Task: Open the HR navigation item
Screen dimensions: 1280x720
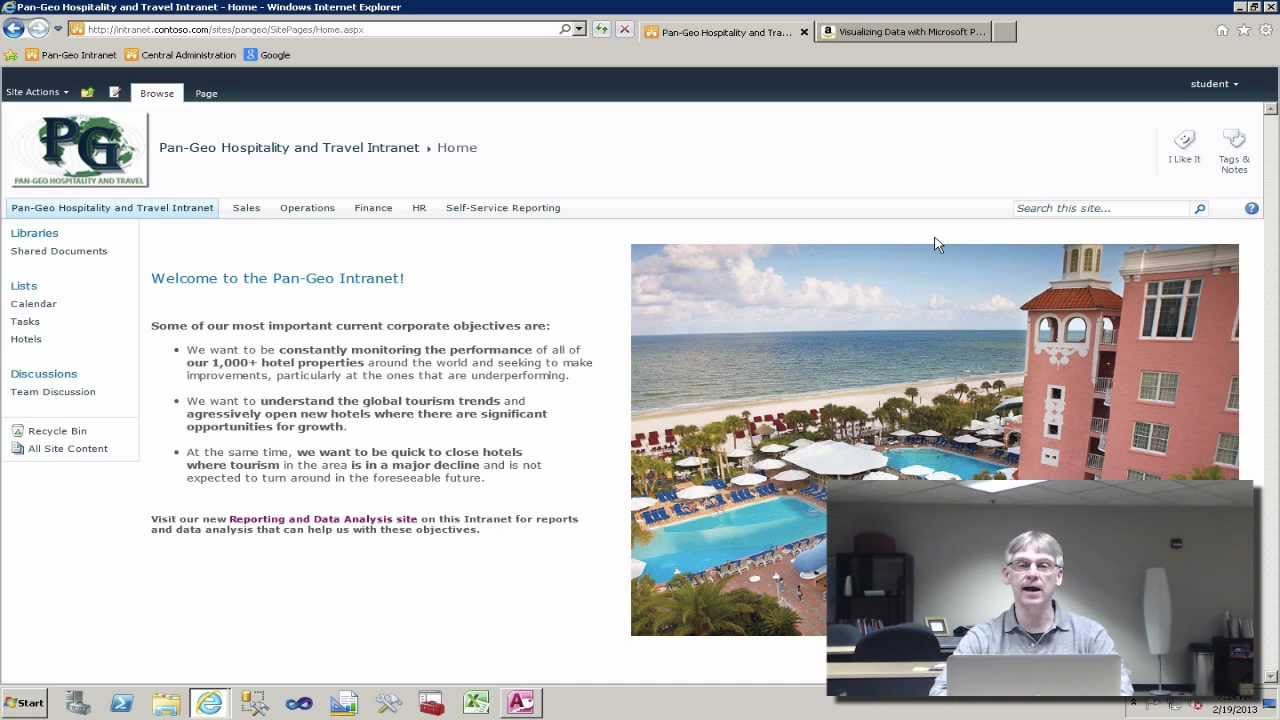Action: click(419, 208)
